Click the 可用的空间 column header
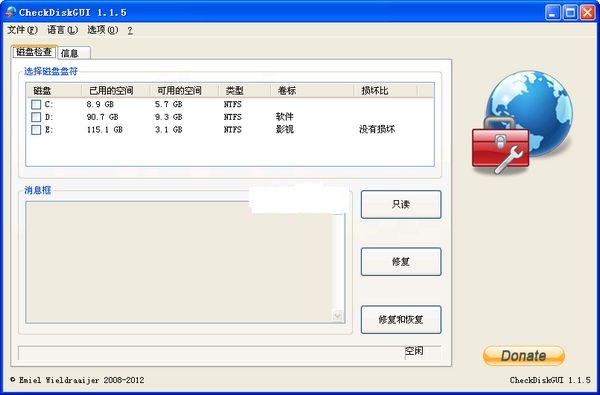This screenshot has height=395, width=600. (184, 91)
